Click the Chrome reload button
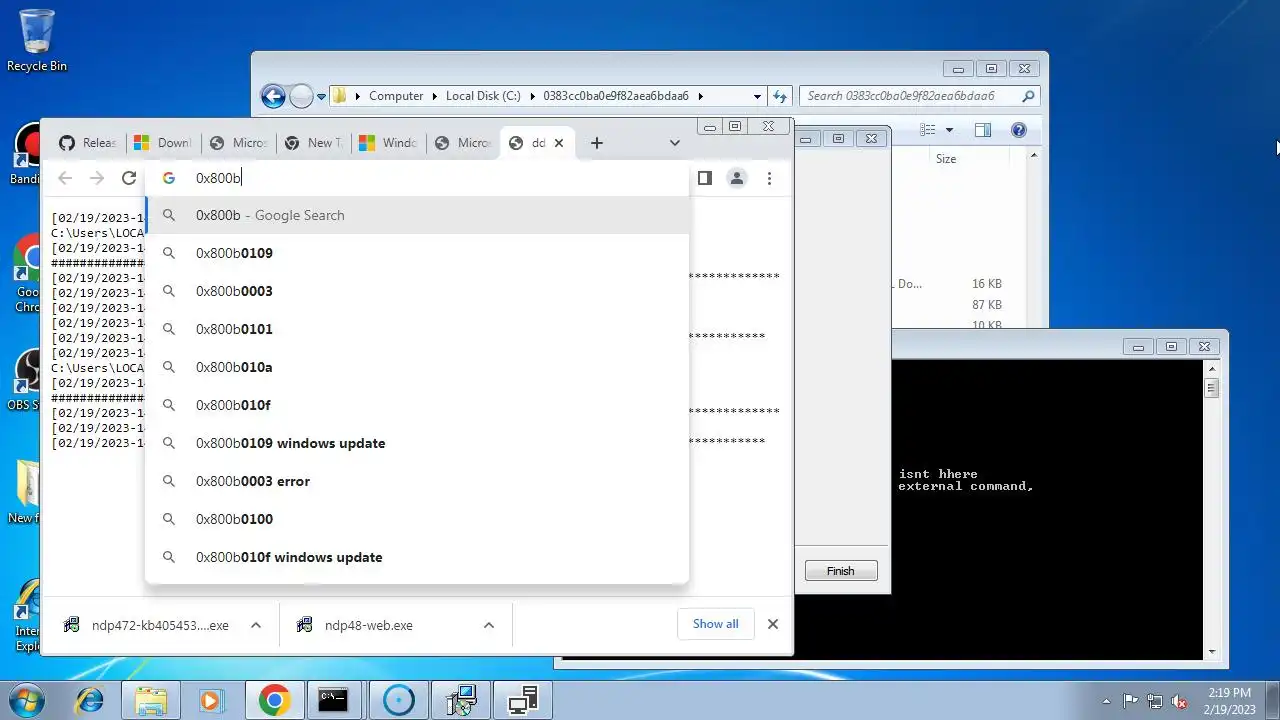Viewport: 1280px width, 720px height. coord(128,178)
